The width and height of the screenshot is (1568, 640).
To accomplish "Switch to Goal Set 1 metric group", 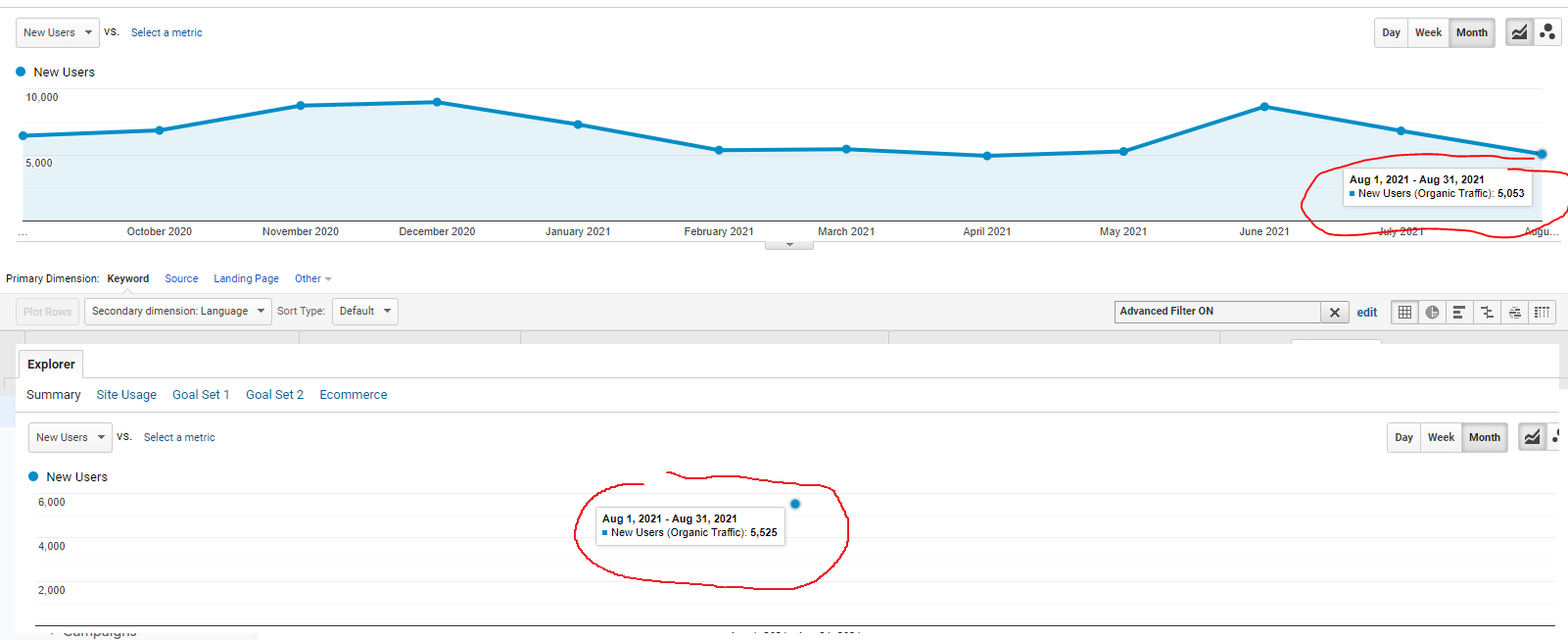I will [x=201, y=395].
